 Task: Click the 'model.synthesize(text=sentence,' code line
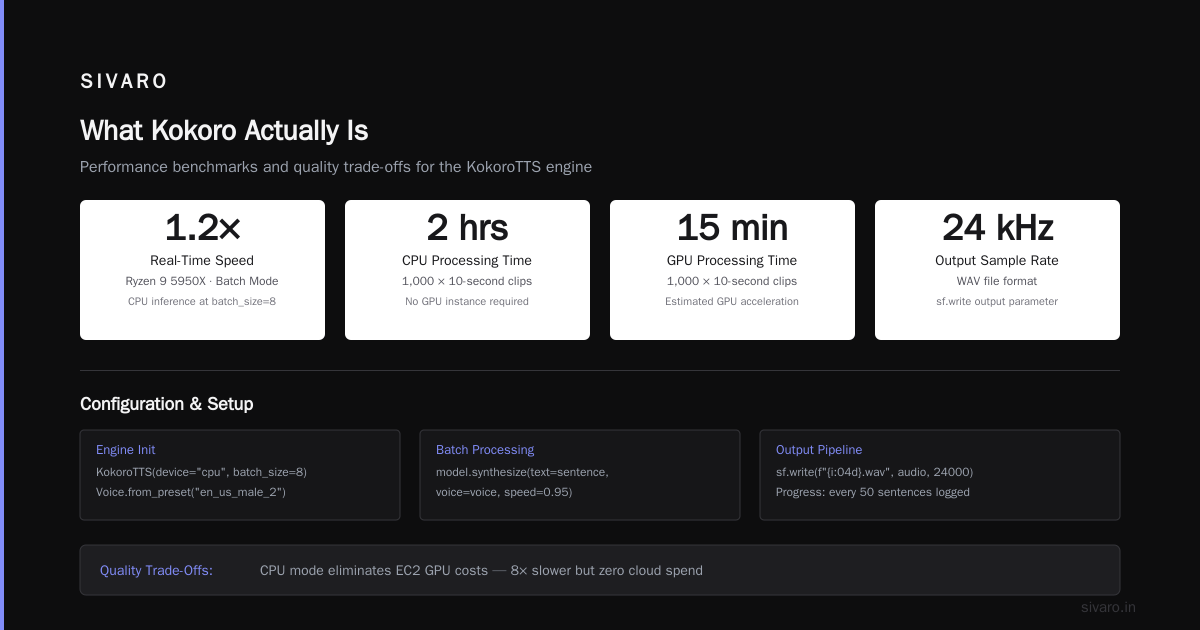pyautogui.click(x=522, y=472)
